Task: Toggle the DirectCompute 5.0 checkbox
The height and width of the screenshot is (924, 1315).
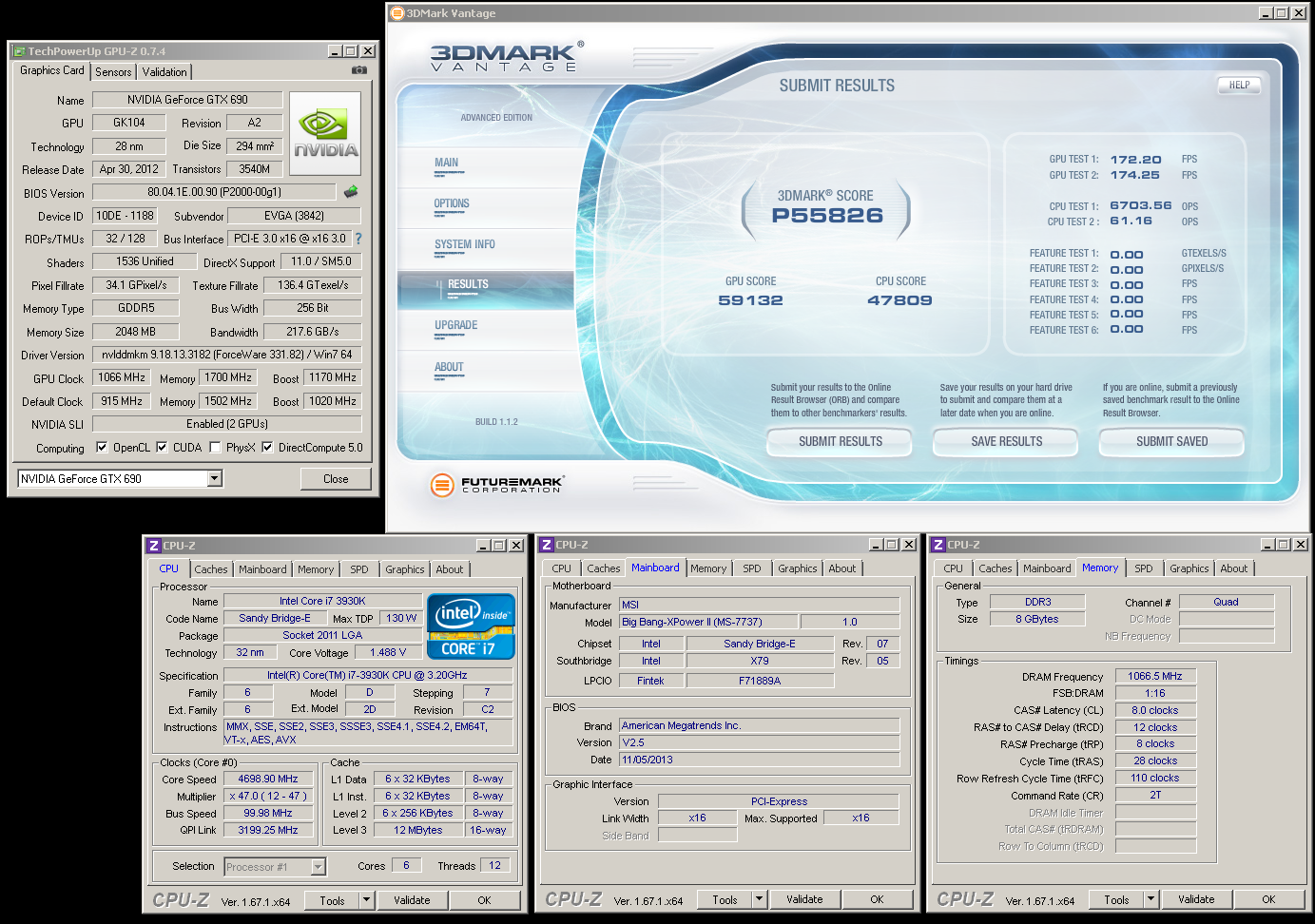Action: pos(267,447)
